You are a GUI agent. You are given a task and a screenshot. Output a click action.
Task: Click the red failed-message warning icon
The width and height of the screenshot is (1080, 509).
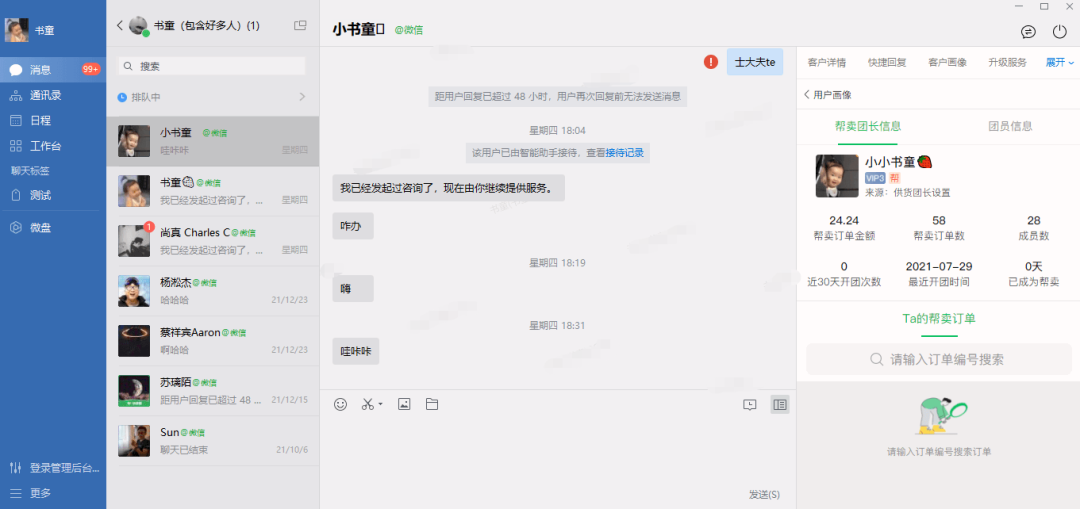pyautogui.click(x=711, y=62)
